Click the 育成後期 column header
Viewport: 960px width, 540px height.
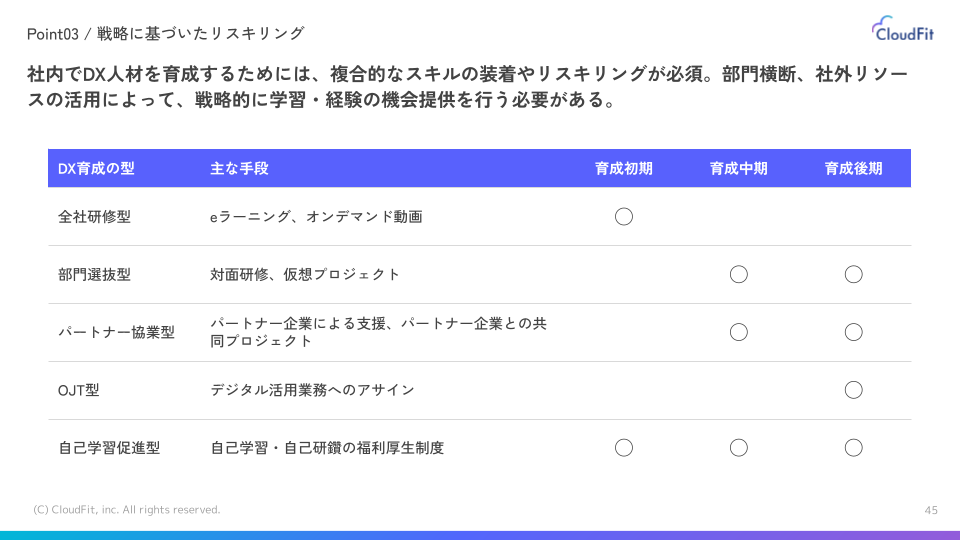(x=854, y=169)
